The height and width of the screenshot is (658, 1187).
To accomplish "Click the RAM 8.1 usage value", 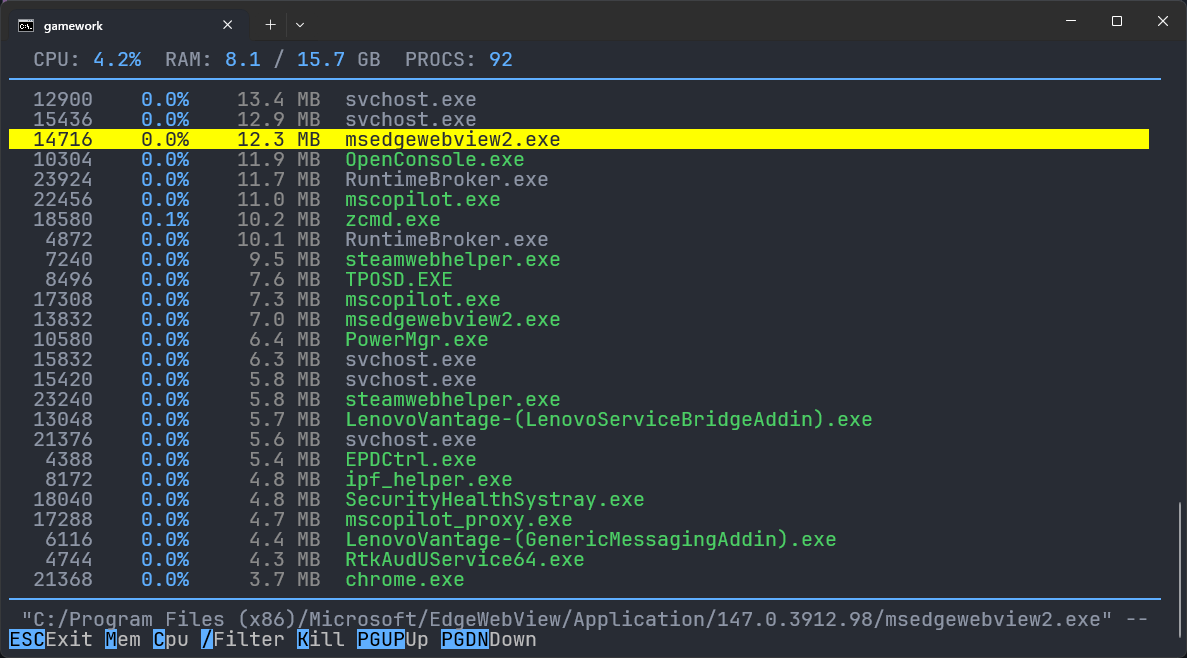I will point(242,60).
